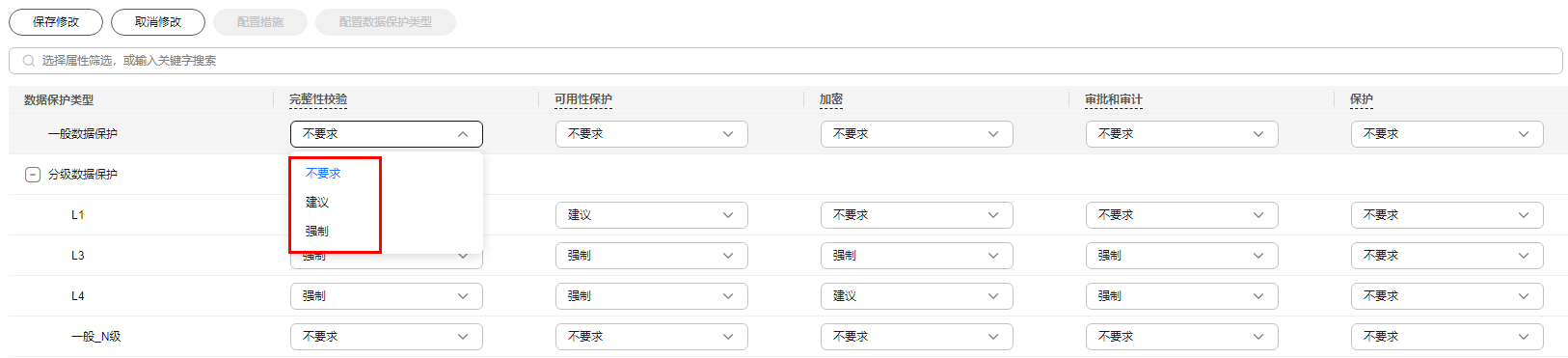Viewport: 1568px width, 358px height.
Task: Click 取消修改 button
Action: [x=158, y=22]
